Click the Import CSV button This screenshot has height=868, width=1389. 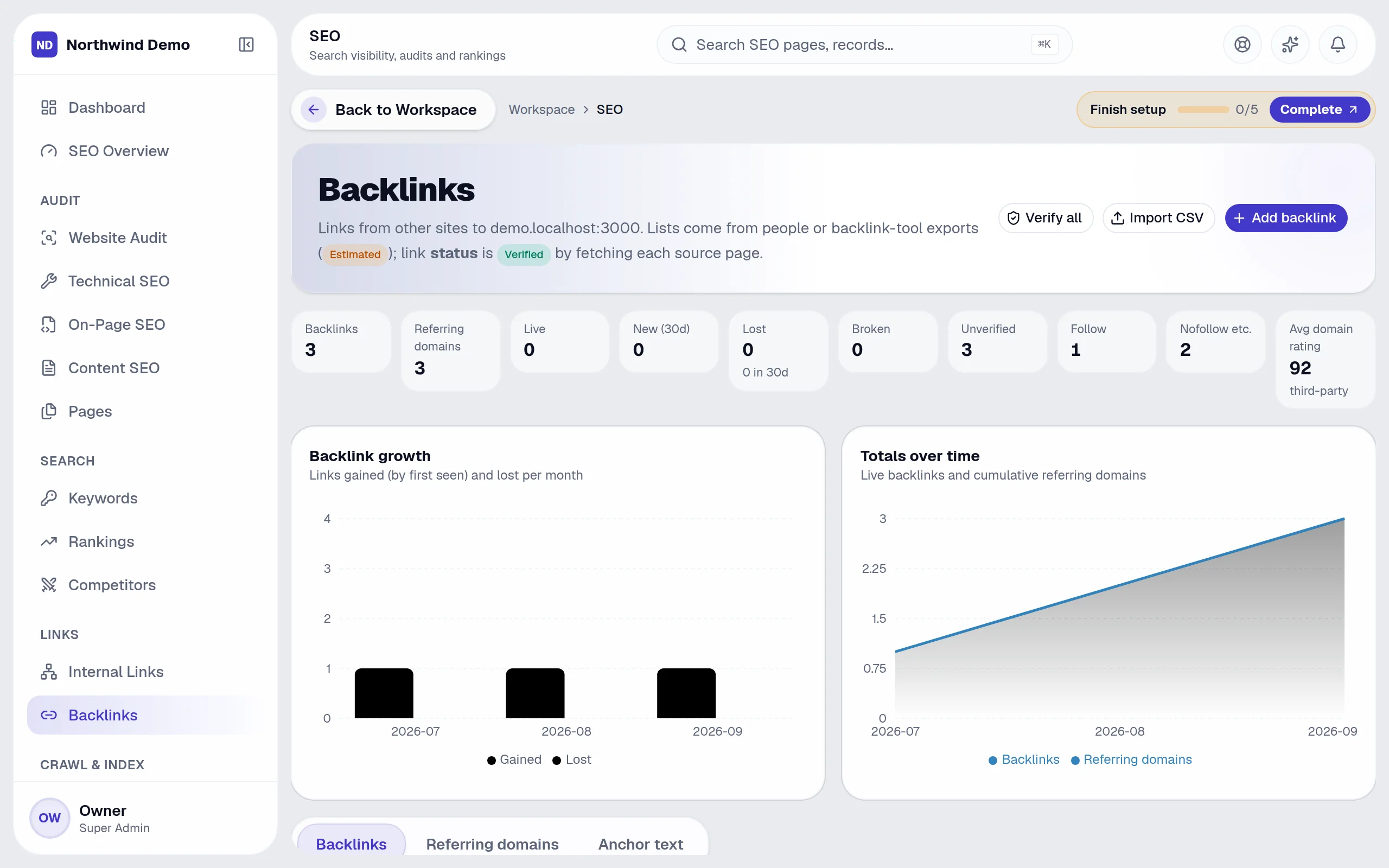[x=1158, y=218]
